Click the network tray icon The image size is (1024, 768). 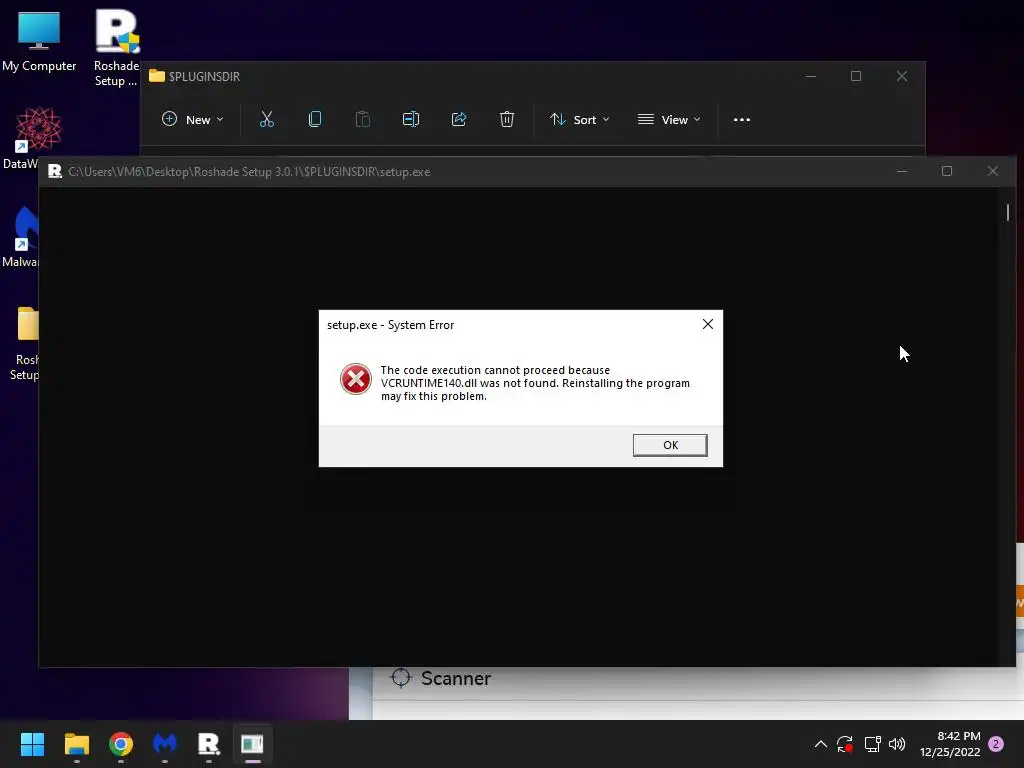pos(872,744)
